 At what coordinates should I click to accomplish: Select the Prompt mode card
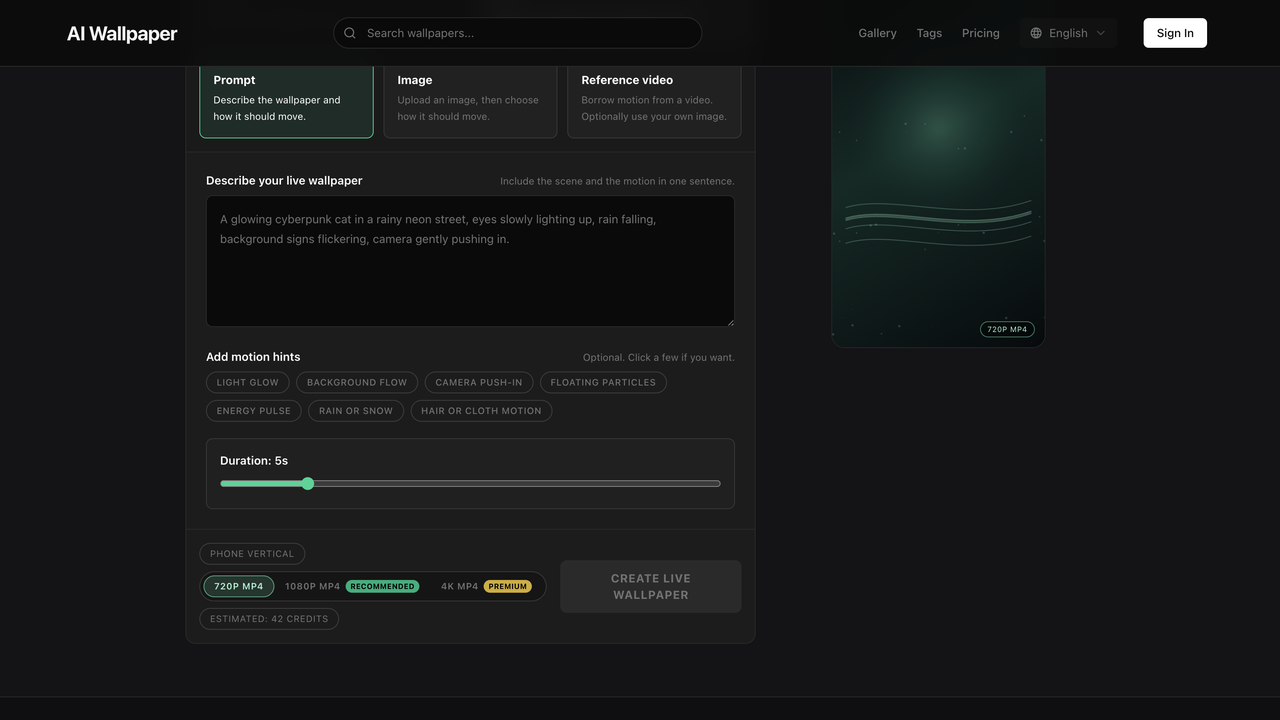286,101
